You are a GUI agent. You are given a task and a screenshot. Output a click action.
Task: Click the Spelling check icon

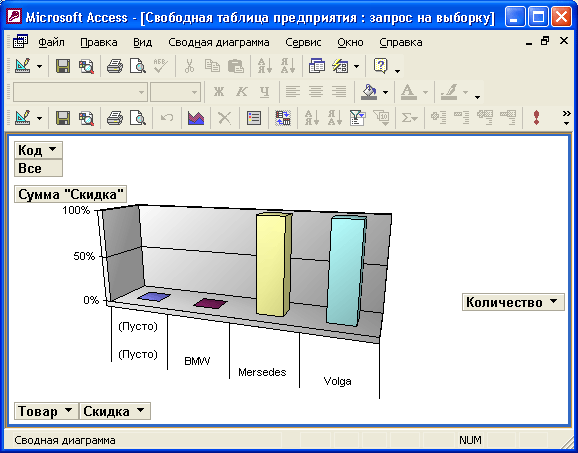tap(161, 66)
